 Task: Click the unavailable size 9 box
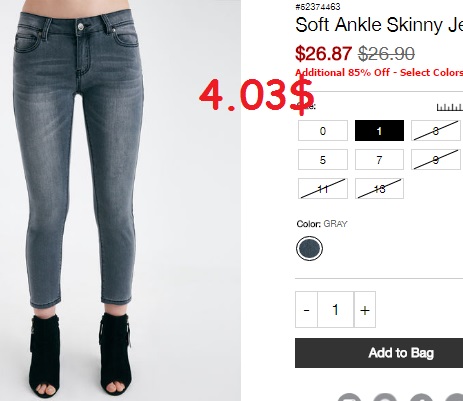tap(436, 160)
